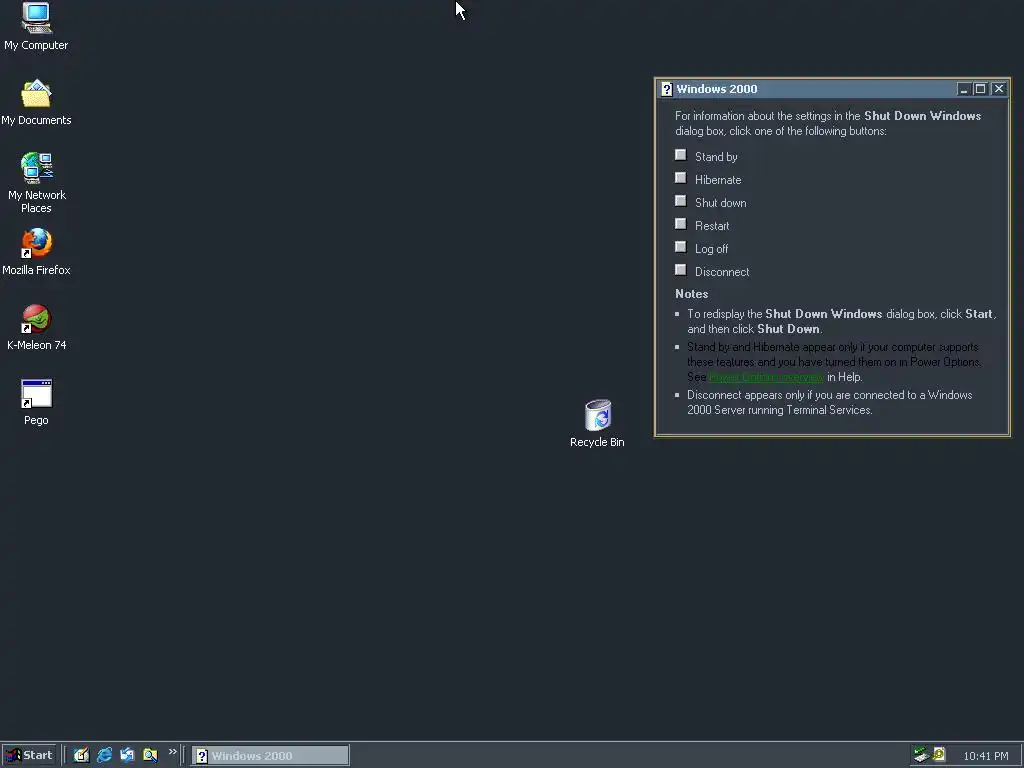
Task: Maximize the Windows 2000 help window
Action: (980, 89)
